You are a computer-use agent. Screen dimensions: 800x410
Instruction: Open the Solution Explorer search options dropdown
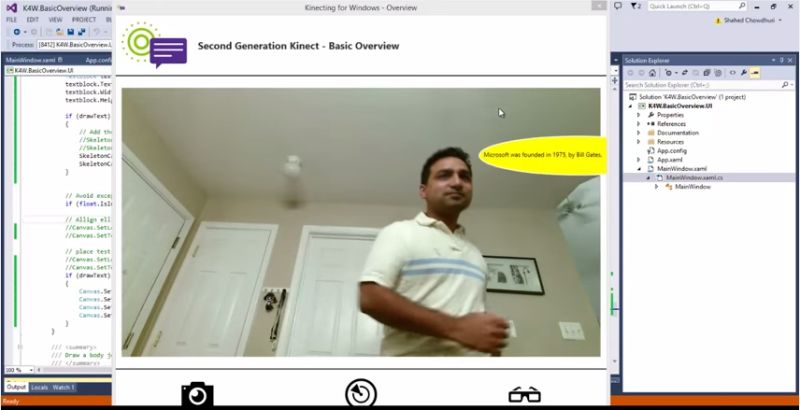point(792,85)
